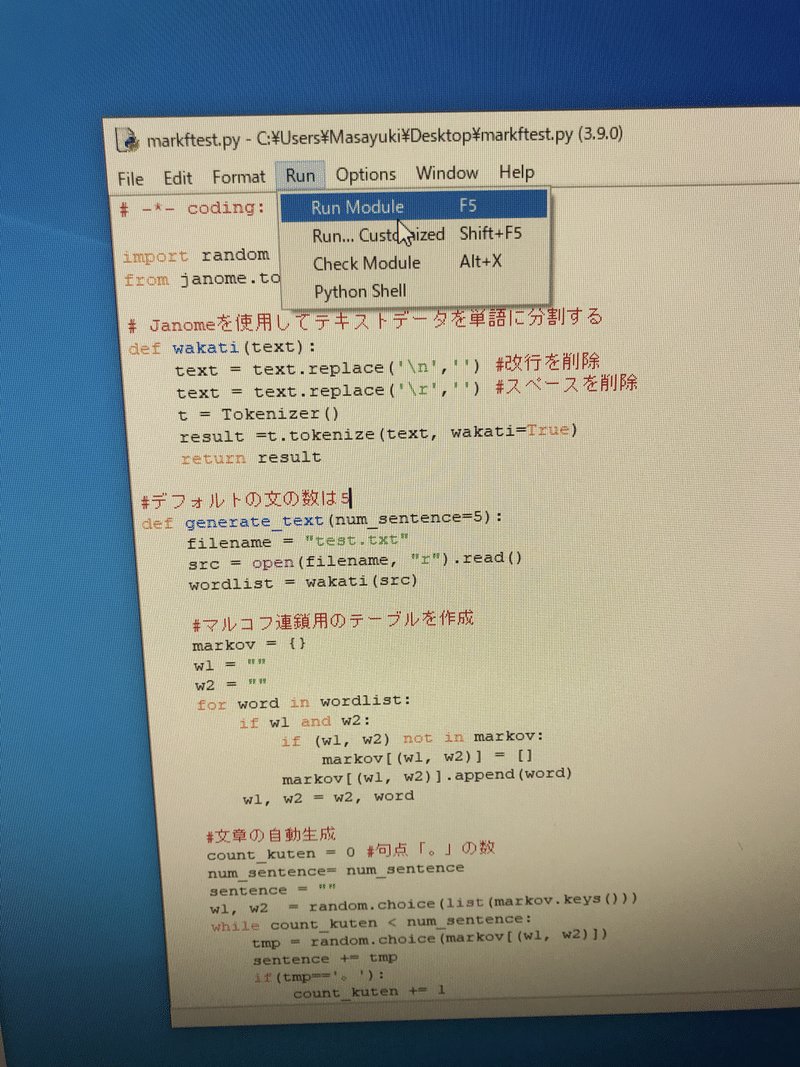Image resolution: width=800 pixels, height=1067 pixels.
Task: Open the File menu
Action: point(130,179)
